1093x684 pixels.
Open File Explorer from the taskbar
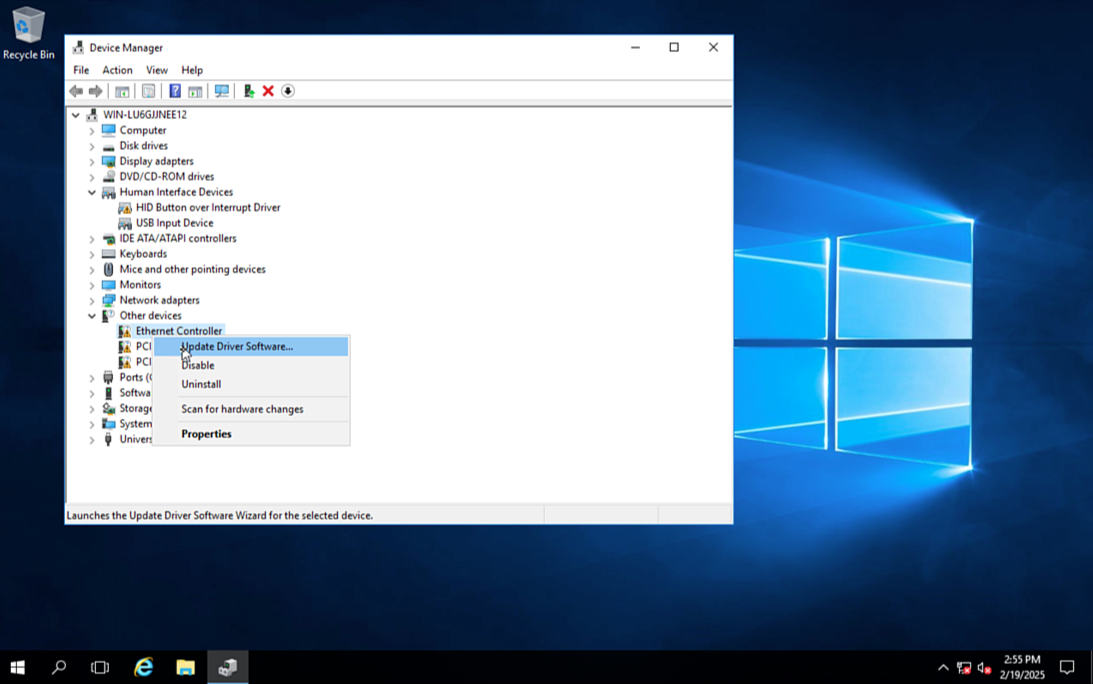[185, 667]
